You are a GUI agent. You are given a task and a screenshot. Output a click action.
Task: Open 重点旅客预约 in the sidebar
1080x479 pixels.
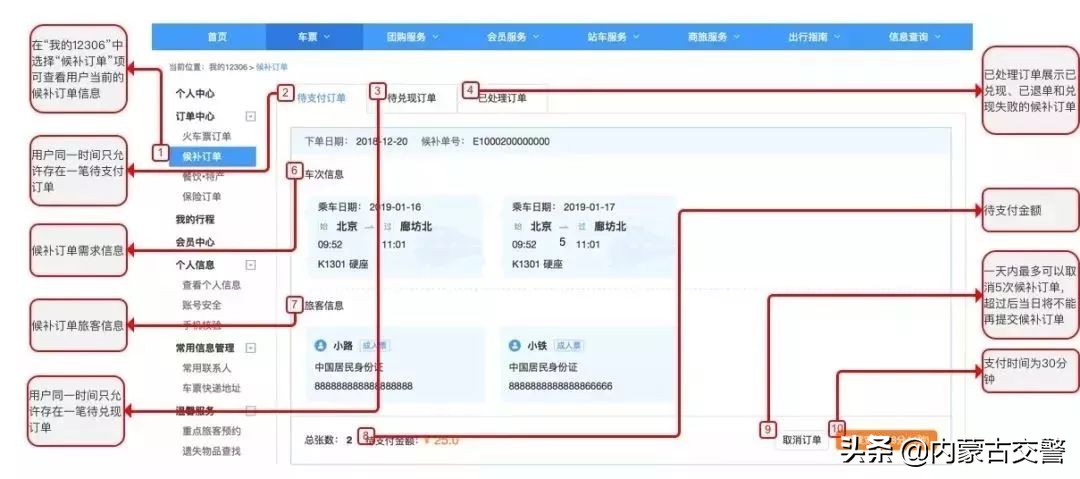(211, 431)
